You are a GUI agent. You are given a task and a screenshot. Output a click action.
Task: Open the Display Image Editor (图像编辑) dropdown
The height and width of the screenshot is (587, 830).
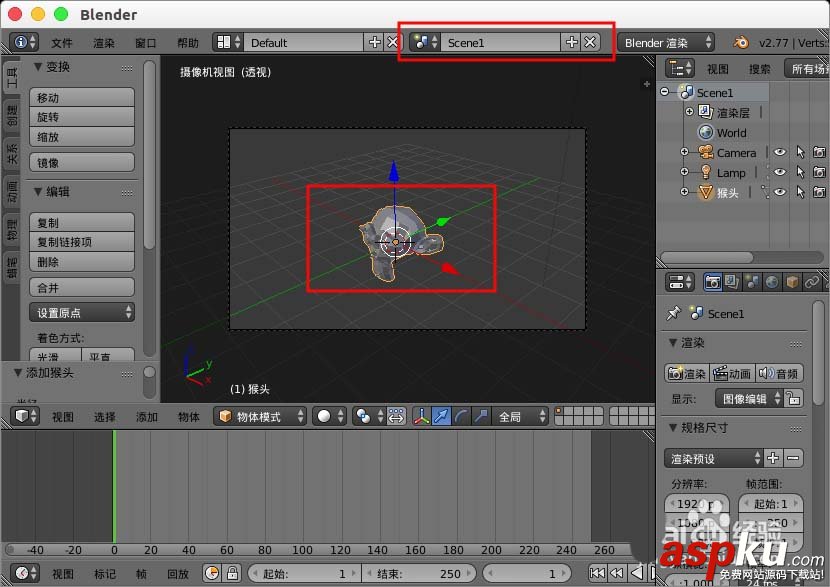pyautogui.click(x=748, y=399)
